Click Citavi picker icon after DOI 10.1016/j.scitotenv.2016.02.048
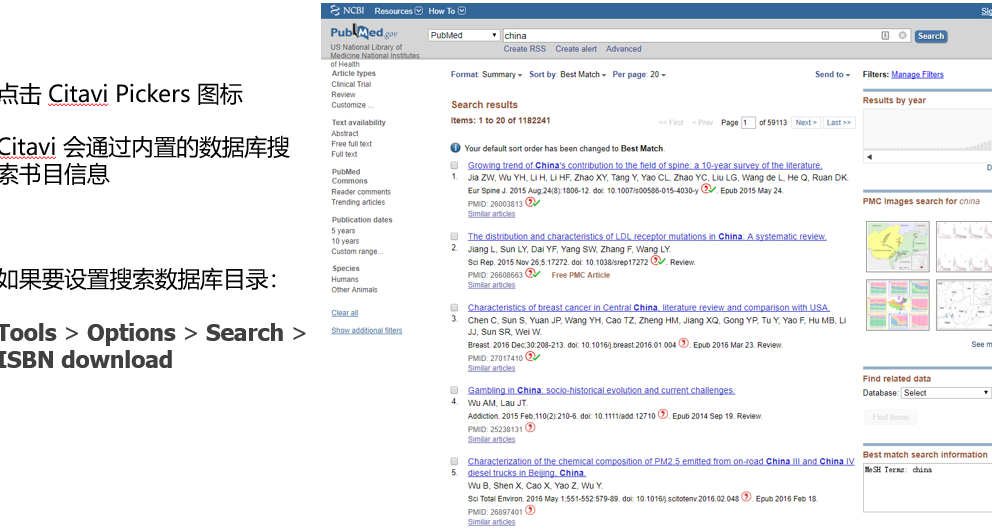Screen dimensions: 992x529 coord(747,497)
